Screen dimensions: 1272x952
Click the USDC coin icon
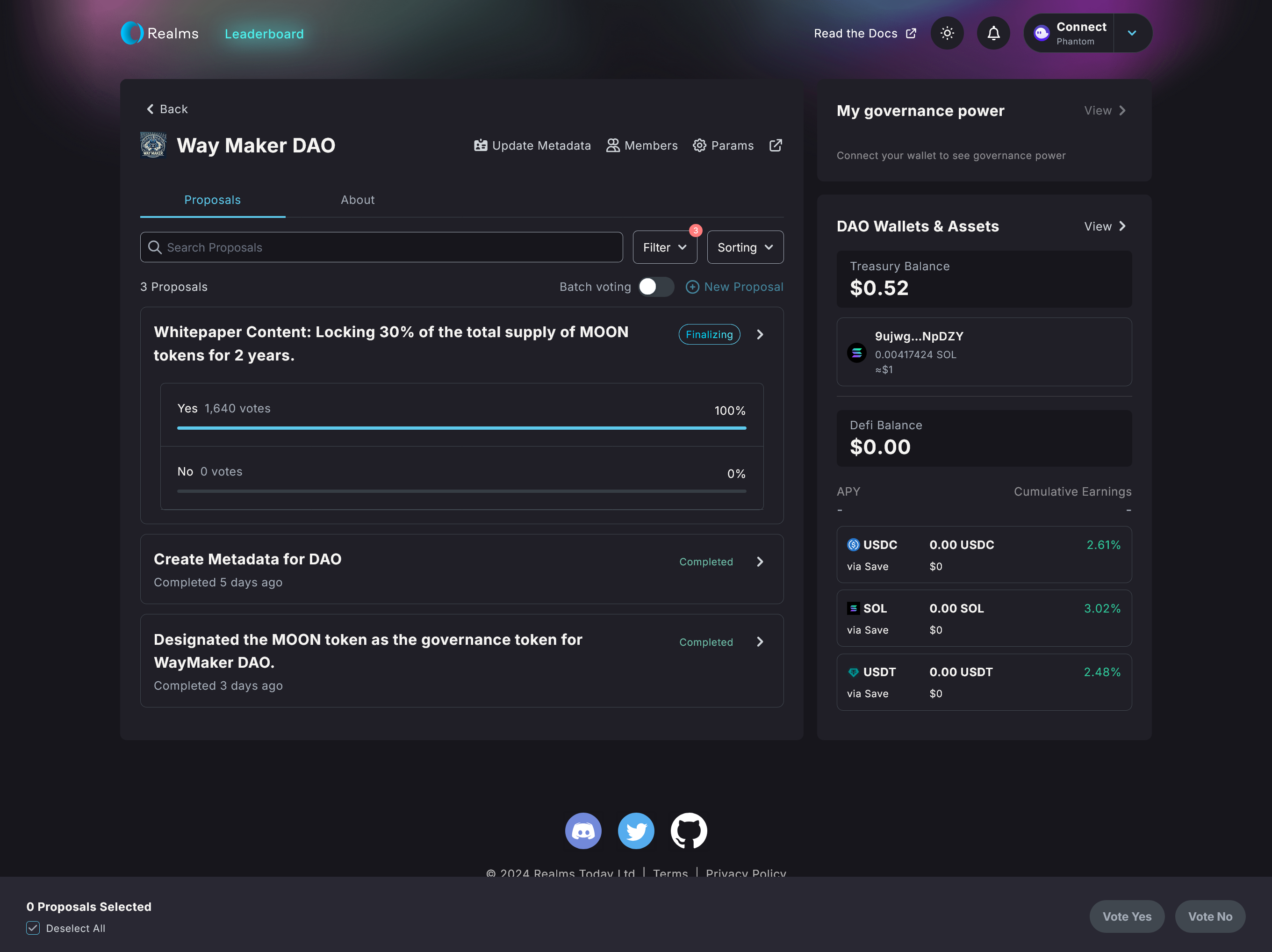853,545
